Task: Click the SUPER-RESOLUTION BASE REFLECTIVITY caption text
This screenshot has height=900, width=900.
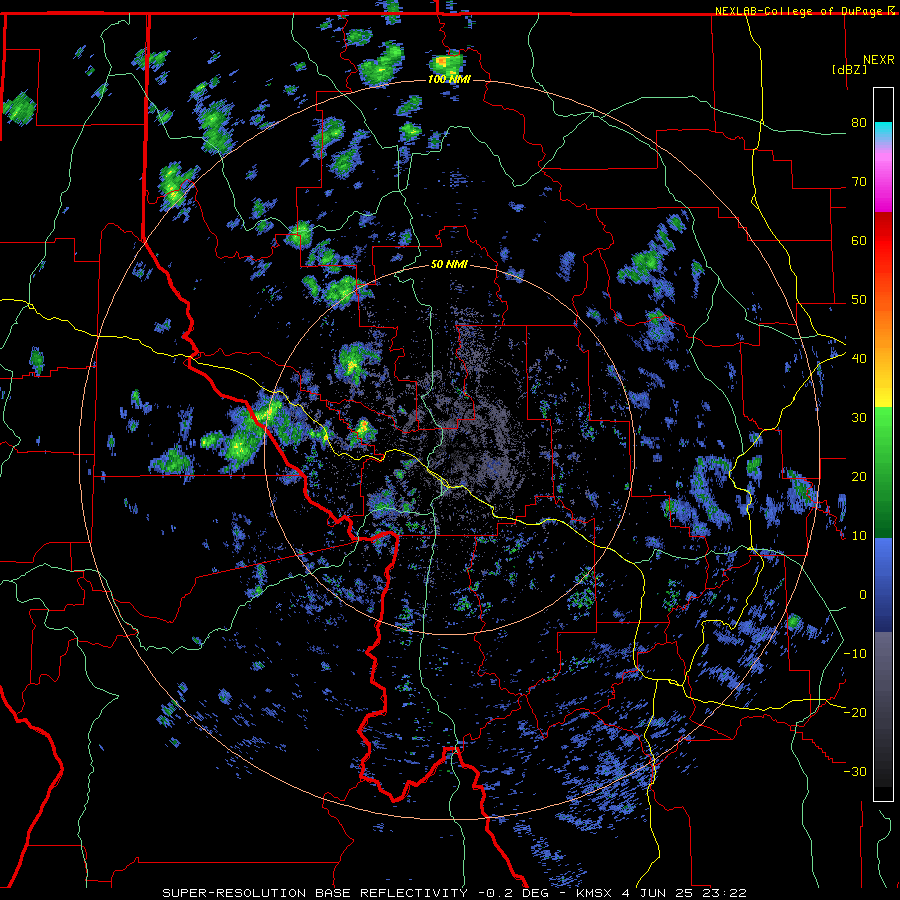Action: tap(315, 893)
